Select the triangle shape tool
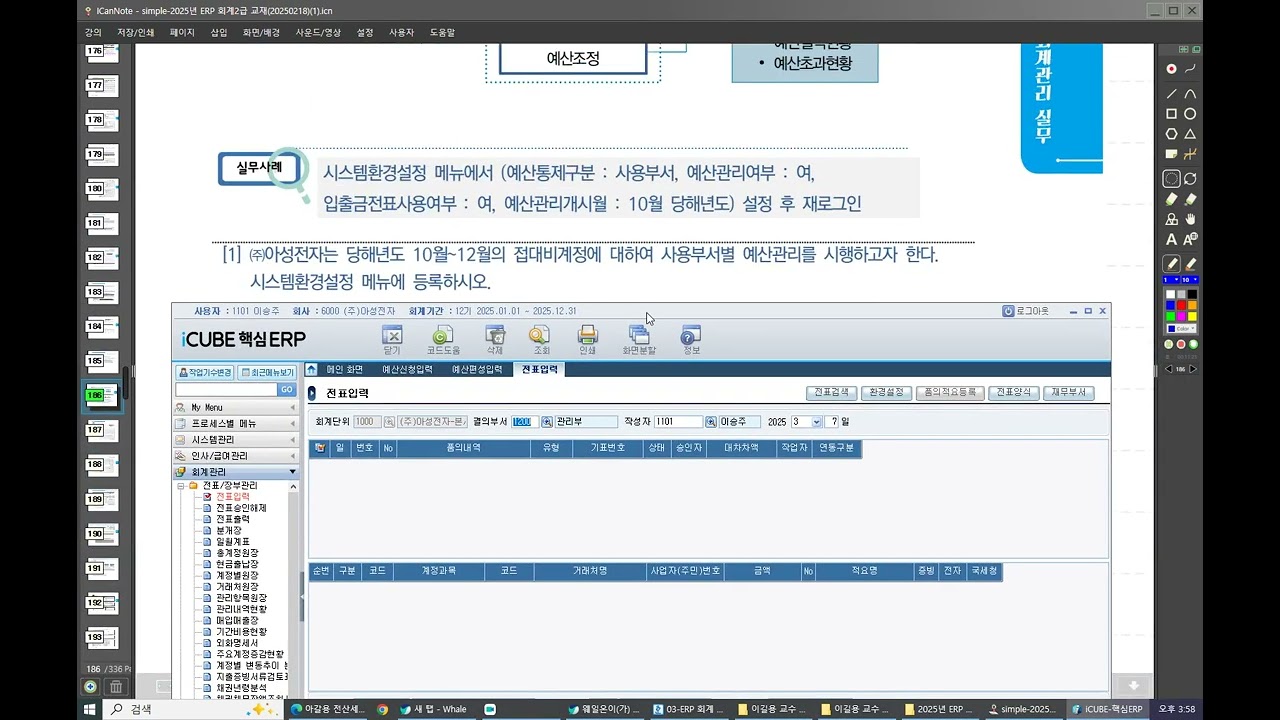Image resolution: width=1280 pixels, height=720 pixels. [x=1190, y=133]
